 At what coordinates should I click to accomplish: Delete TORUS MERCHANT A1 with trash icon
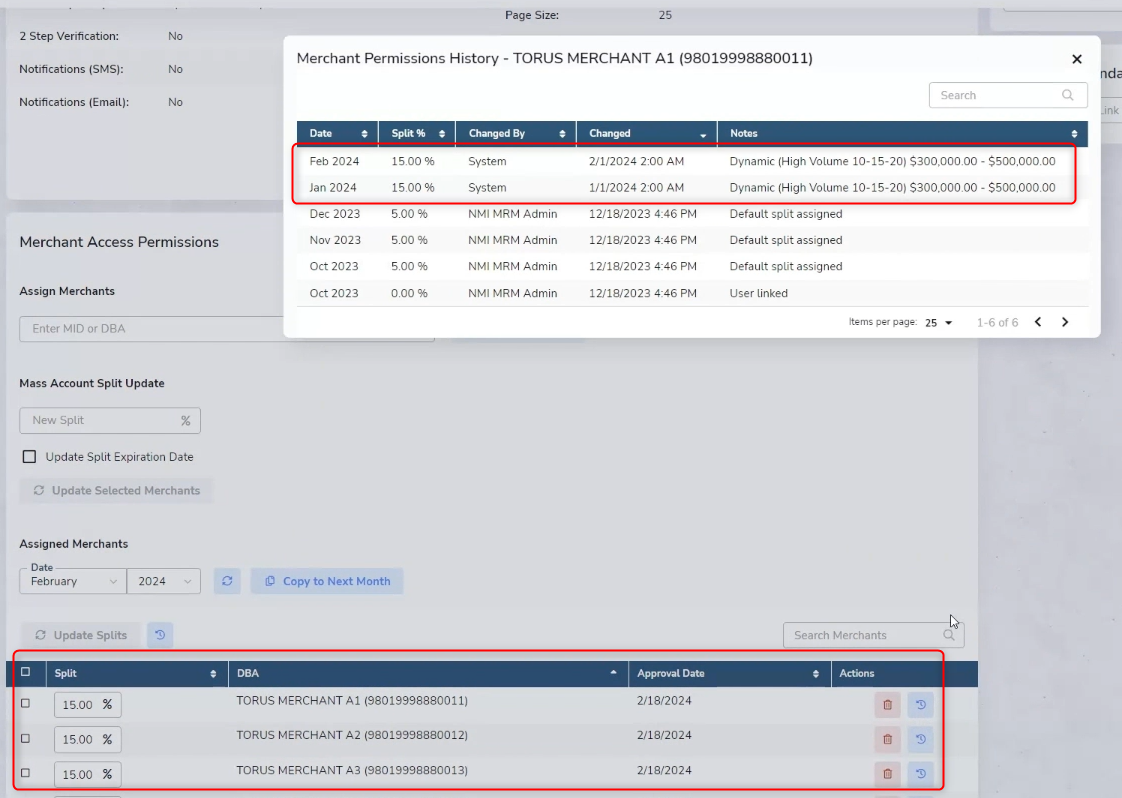[887, 705]
